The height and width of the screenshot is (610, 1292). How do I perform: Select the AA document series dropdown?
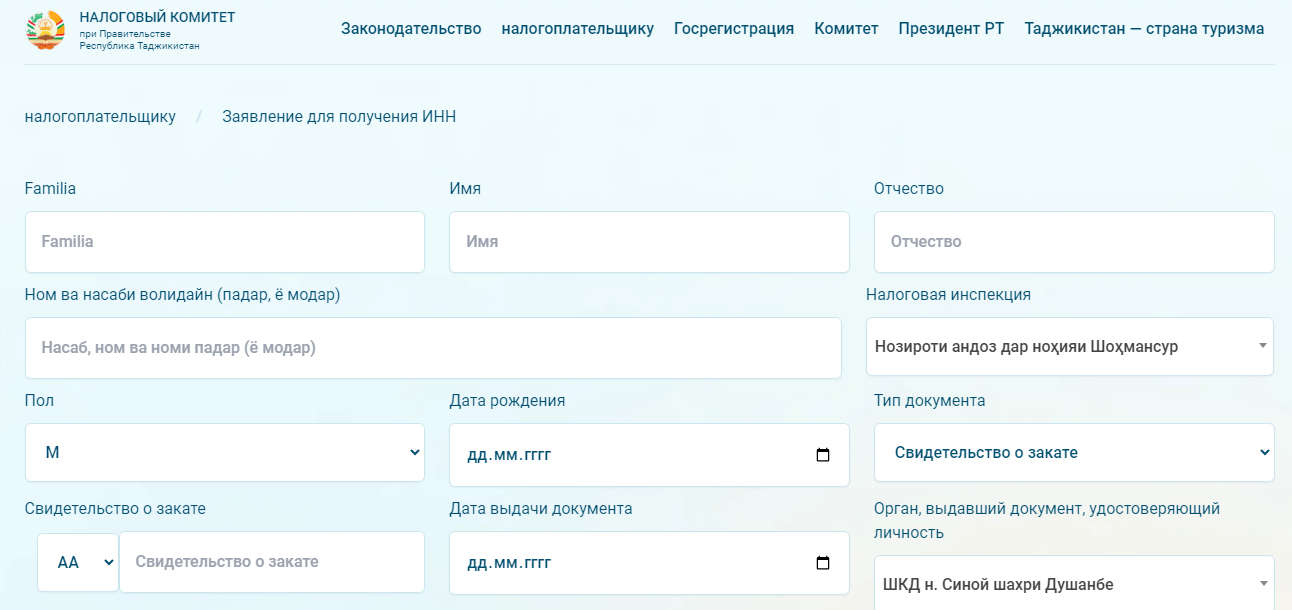click(78, 562)
